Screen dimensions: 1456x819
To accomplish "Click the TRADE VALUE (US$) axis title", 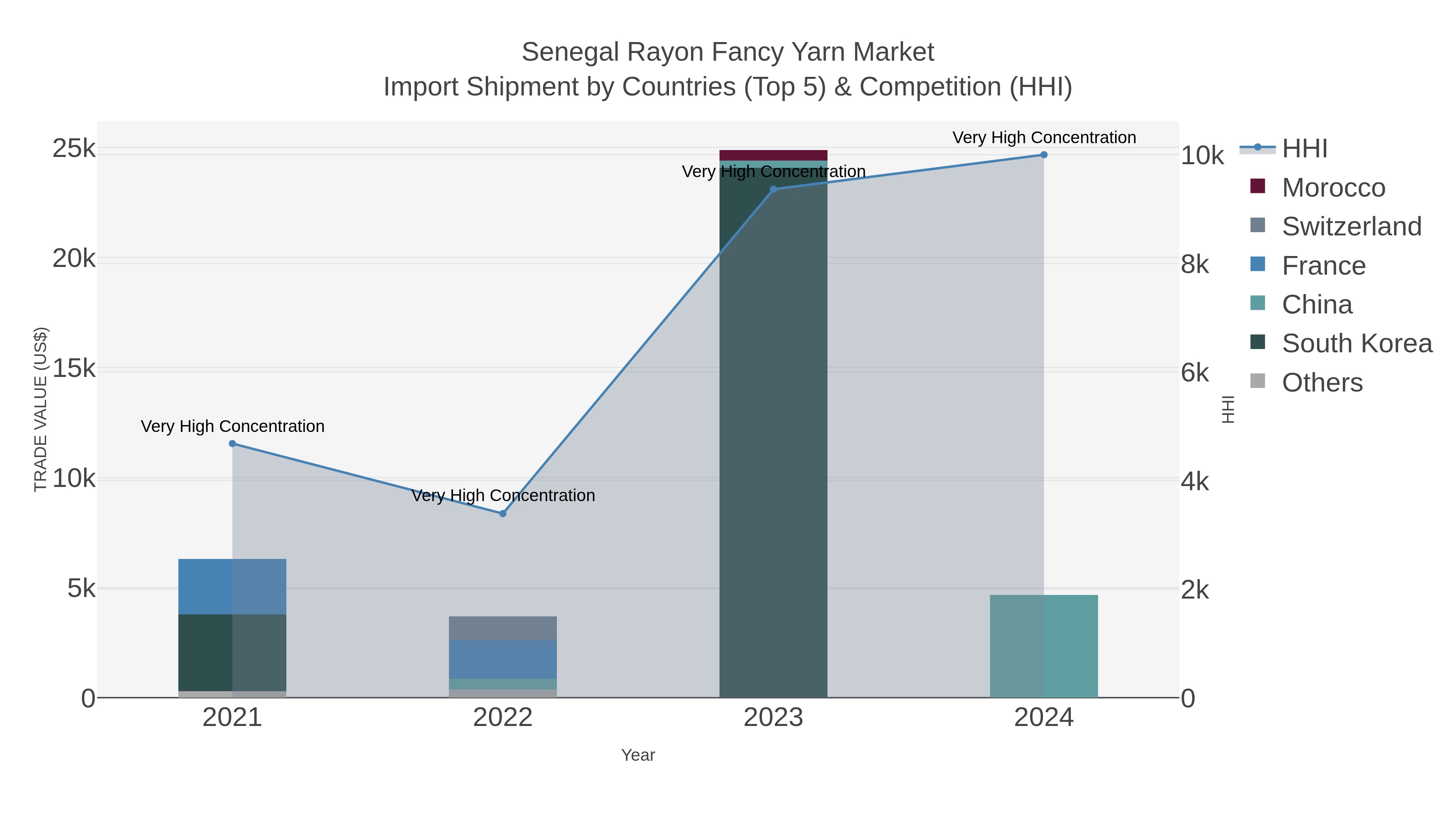I will [x=41, y=409].
